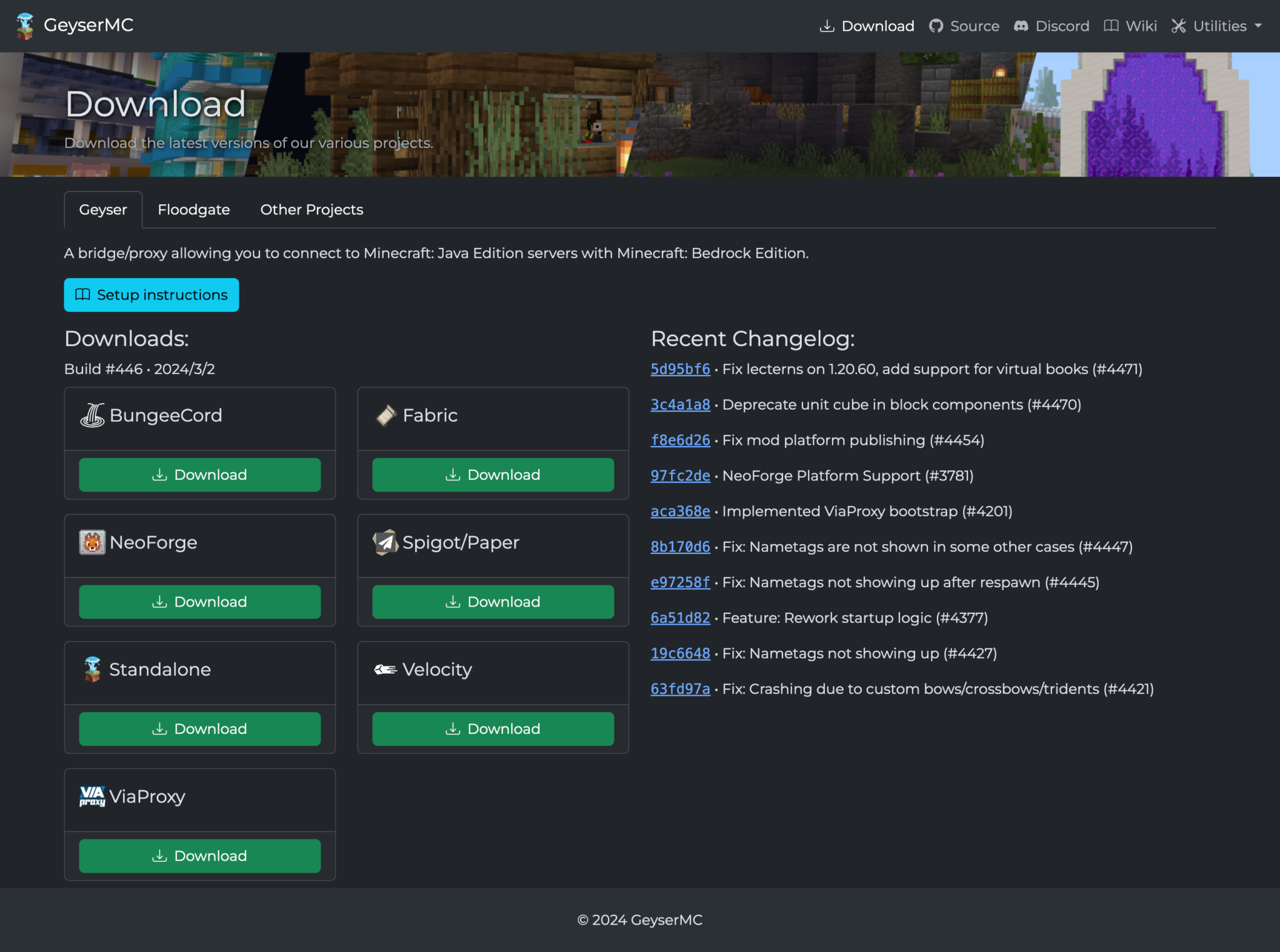Image resolution: width=1280 pixels, height=952 pixels.
Task: Open the Setup instructions page
Action: pos(151,294)
